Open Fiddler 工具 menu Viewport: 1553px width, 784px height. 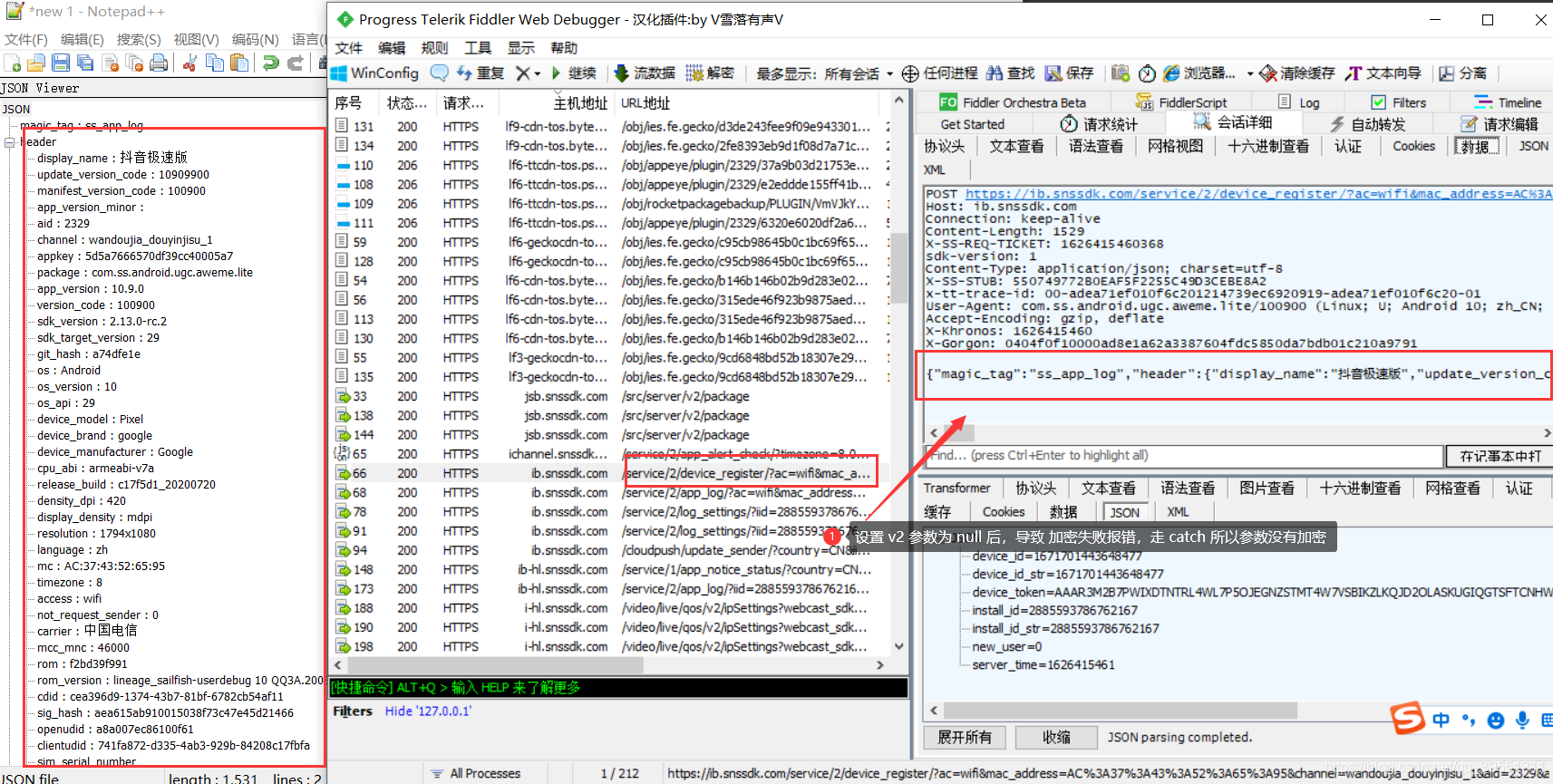tap(478, 48)
